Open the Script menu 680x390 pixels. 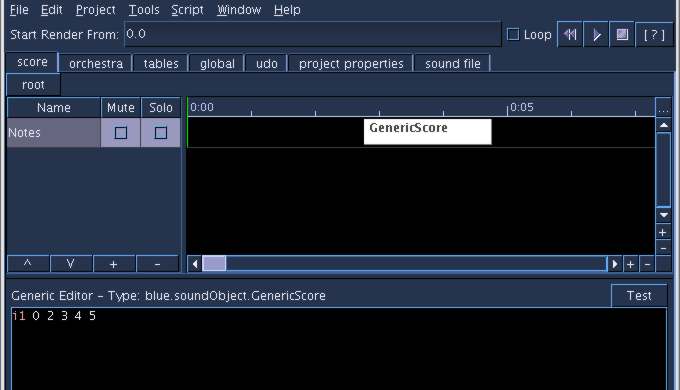click(187, 10)
